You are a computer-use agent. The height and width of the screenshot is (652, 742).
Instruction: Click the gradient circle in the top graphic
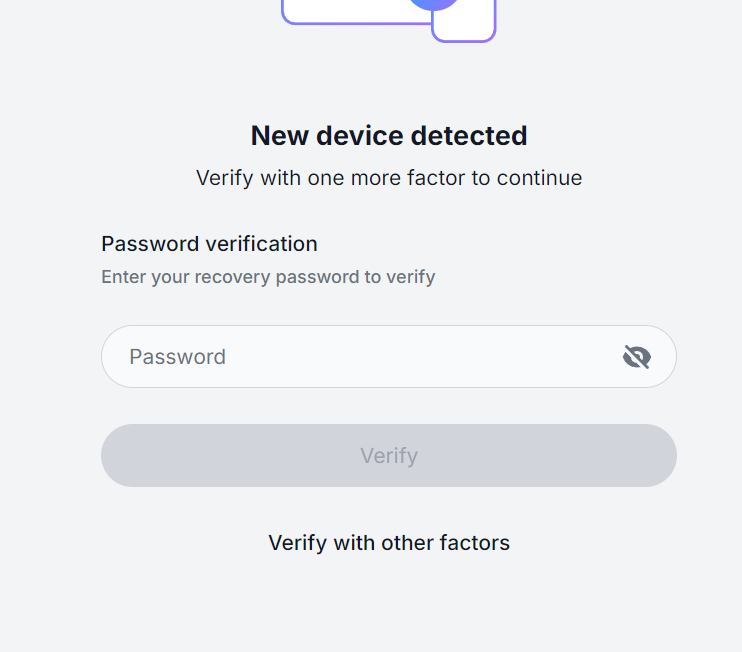pos(433,5)
